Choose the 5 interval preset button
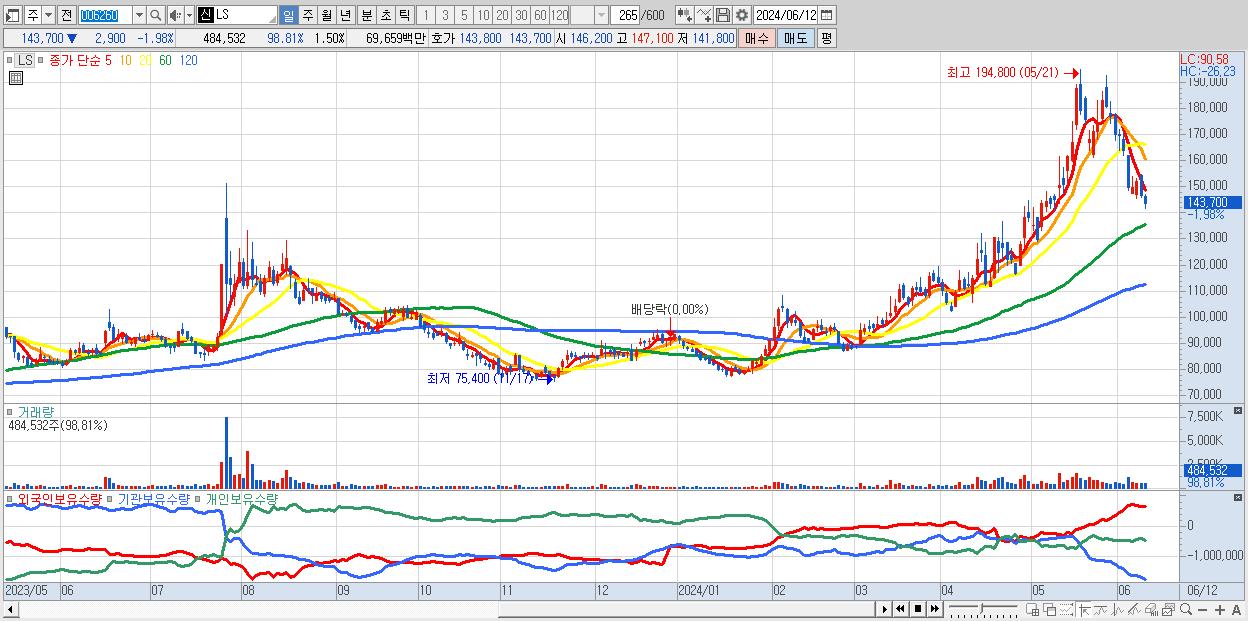 (x=464, y=15)
